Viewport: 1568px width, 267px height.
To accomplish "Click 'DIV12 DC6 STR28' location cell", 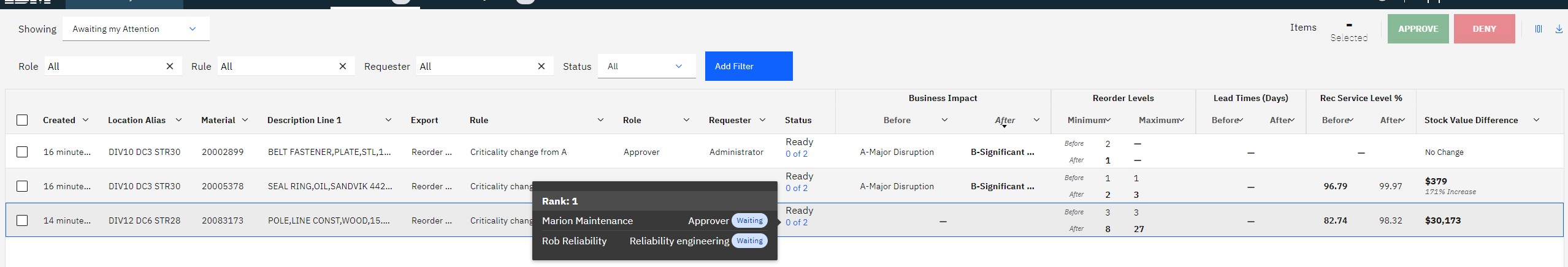I will [x=145, y=220].
